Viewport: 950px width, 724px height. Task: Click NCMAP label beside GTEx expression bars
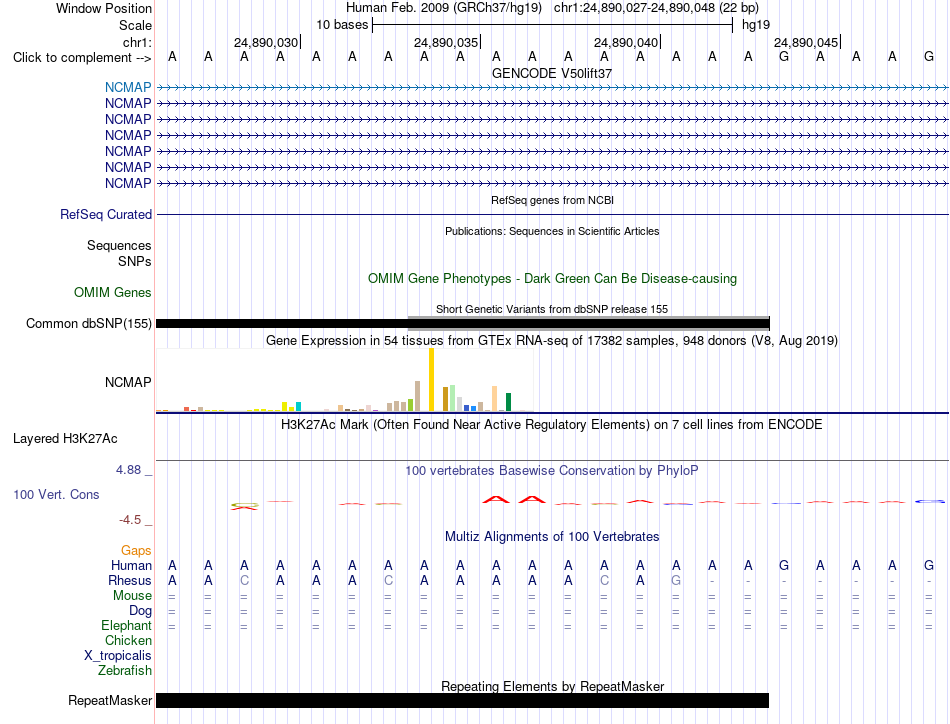point(128,382)
